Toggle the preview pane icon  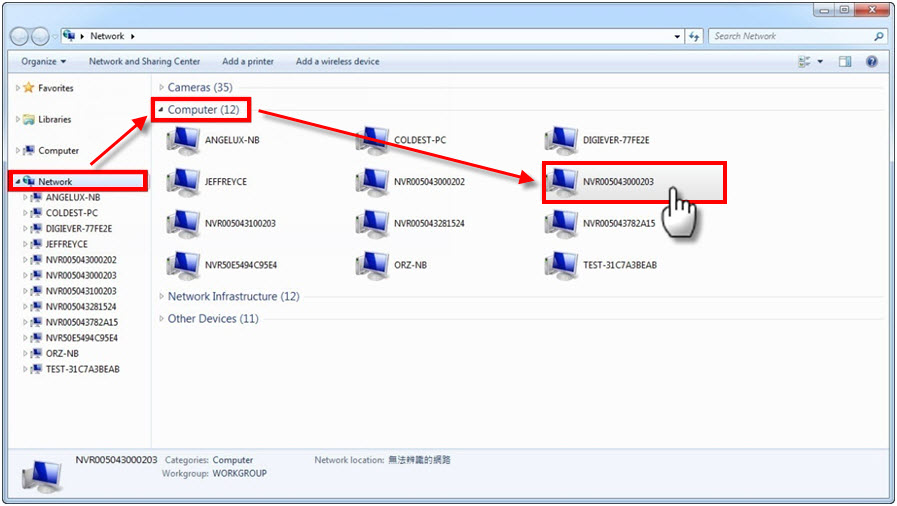[x=845, y=62]
